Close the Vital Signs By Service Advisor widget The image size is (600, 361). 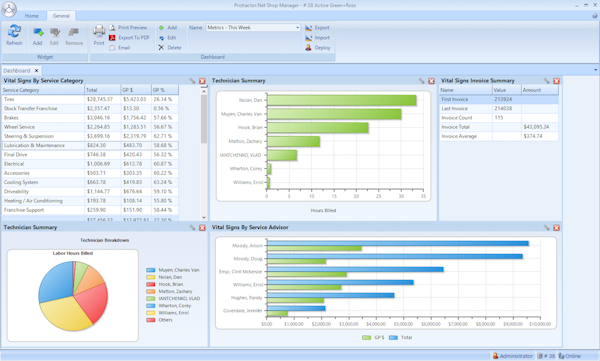point(556,227)
